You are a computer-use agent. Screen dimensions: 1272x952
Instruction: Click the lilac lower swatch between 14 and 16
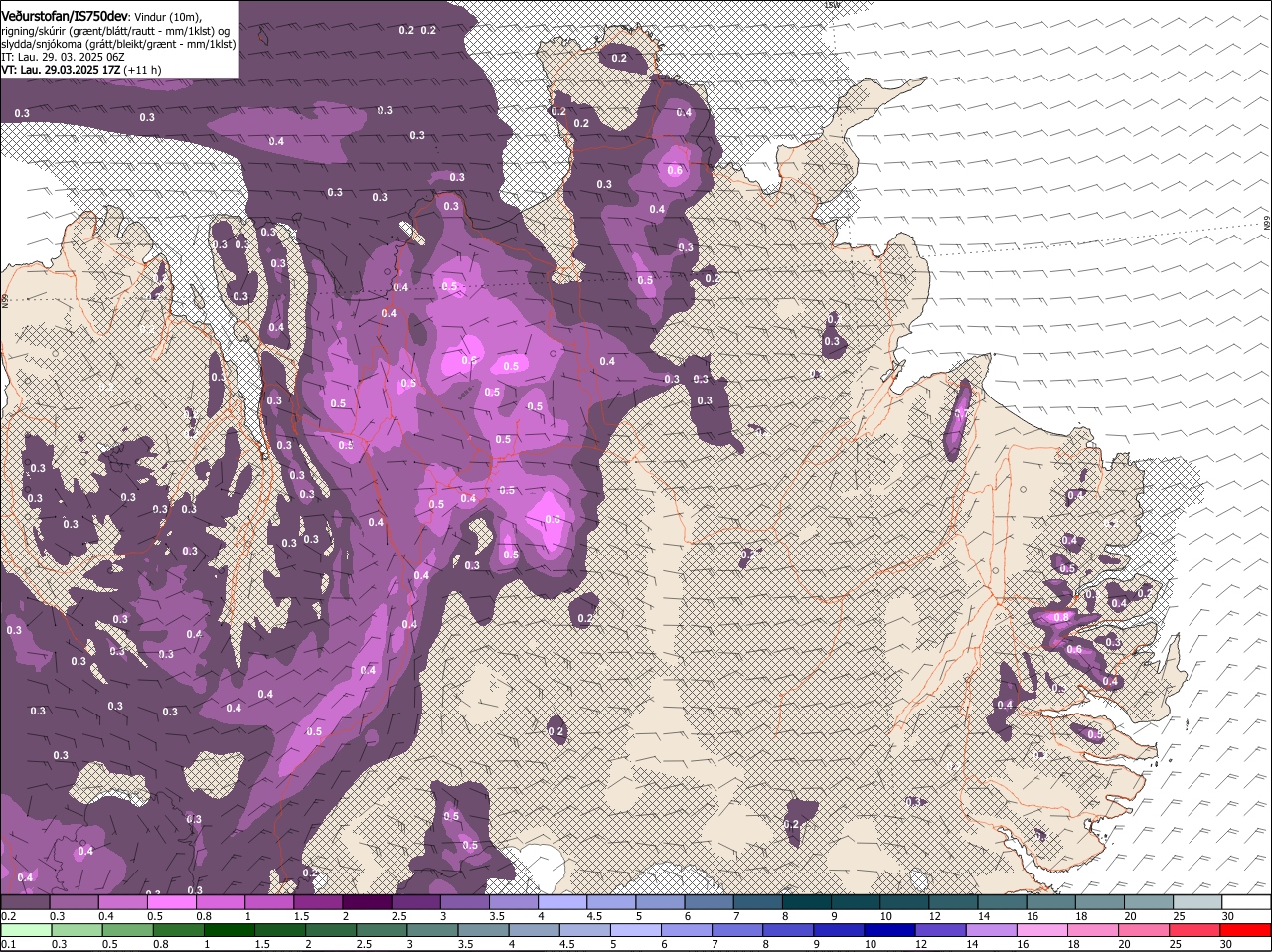(991, 930)
